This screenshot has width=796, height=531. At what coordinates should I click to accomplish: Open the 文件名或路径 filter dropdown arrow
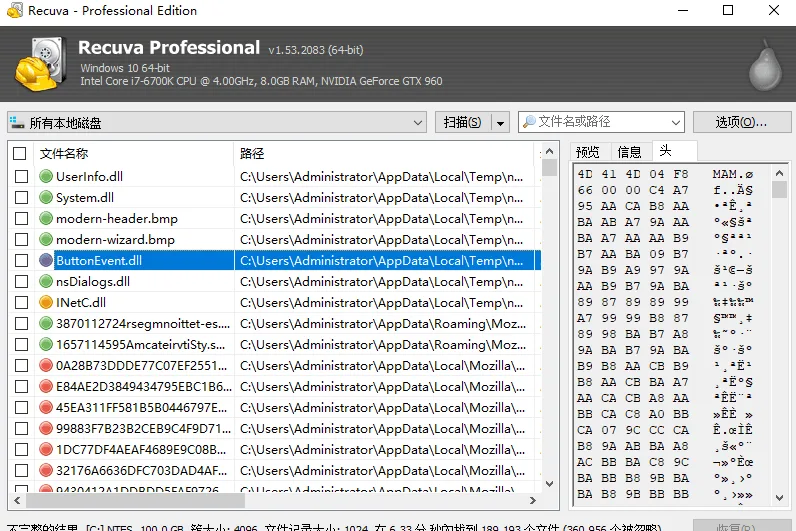[676, 122]
